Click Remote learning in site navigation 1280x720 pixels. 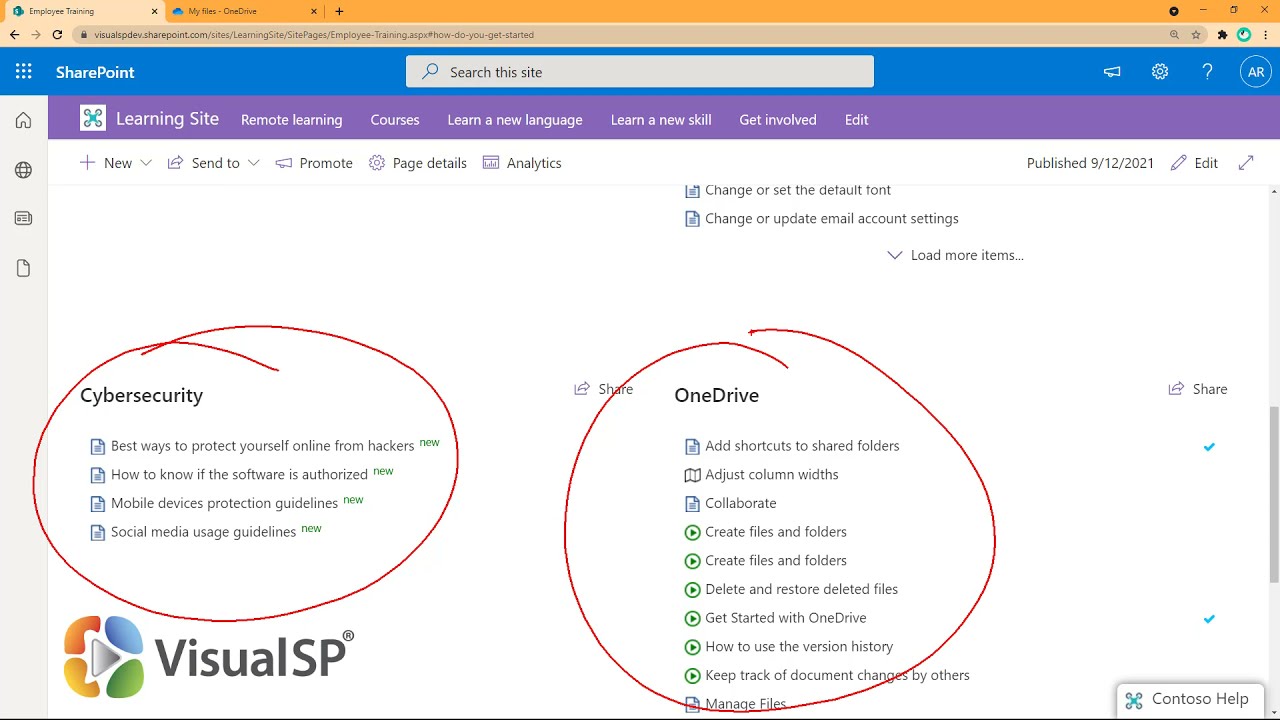(x=291, y=119)
